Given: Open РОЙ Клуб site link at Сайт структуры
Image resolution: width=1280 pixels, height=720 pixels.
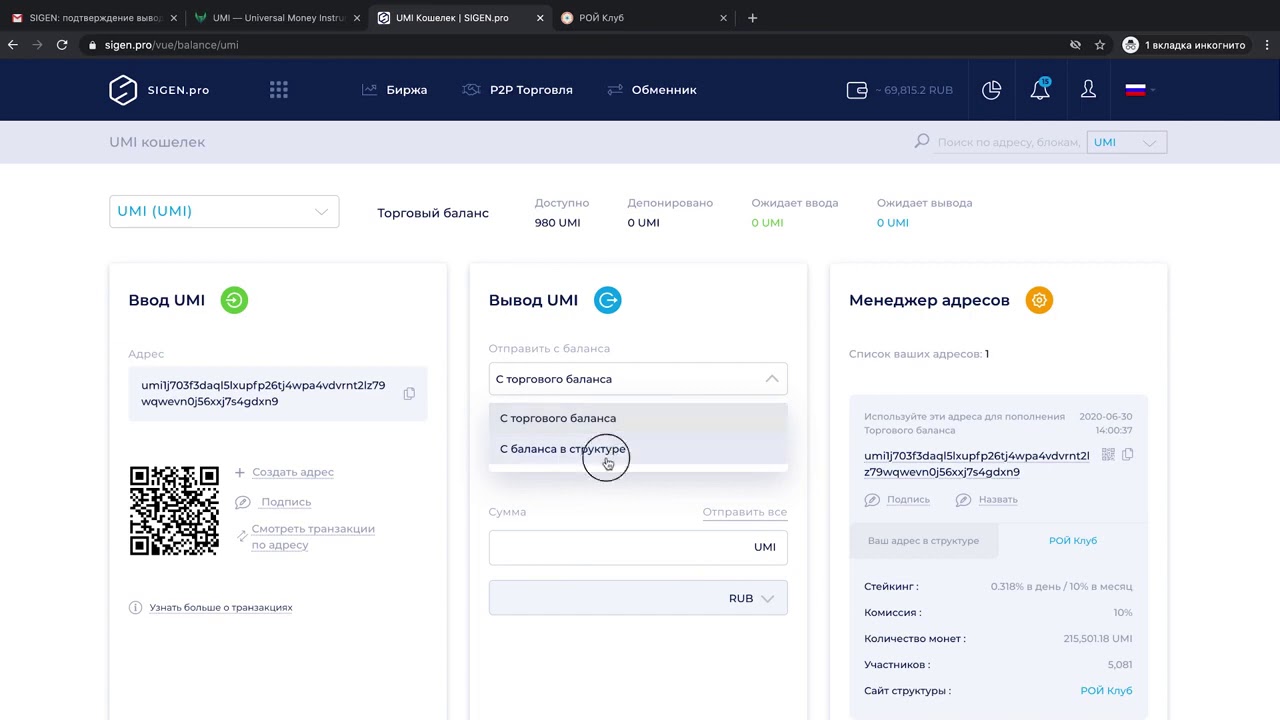Looking at the screenshot, I should (x=1106, y=691).
